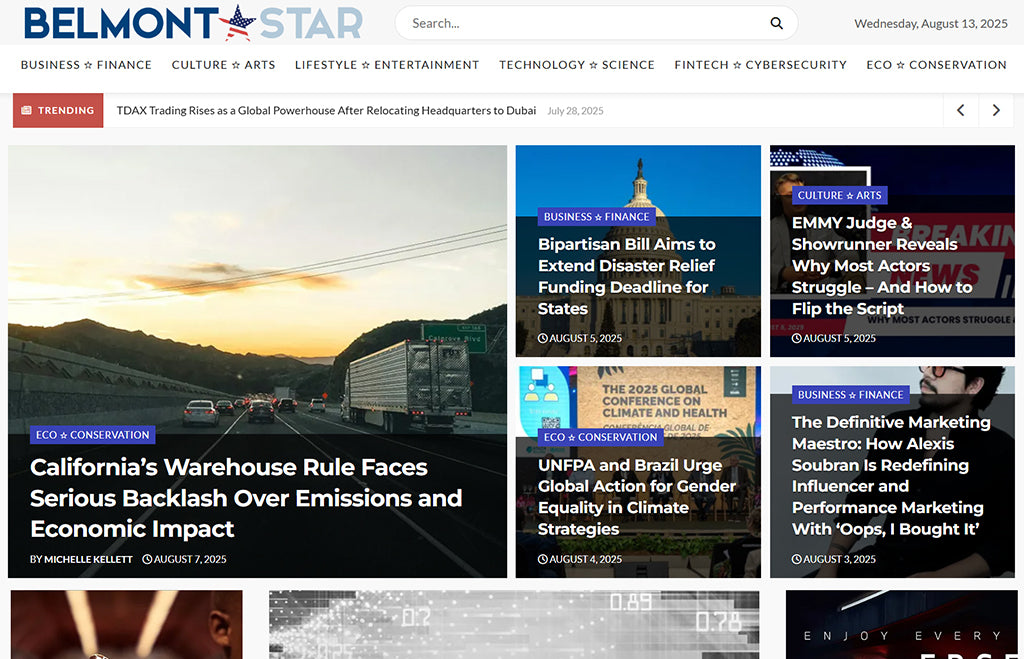Click Business ☆ Finance tag on Bipartisan Bill
1024x659 pixels.
(x=596, y=217)
